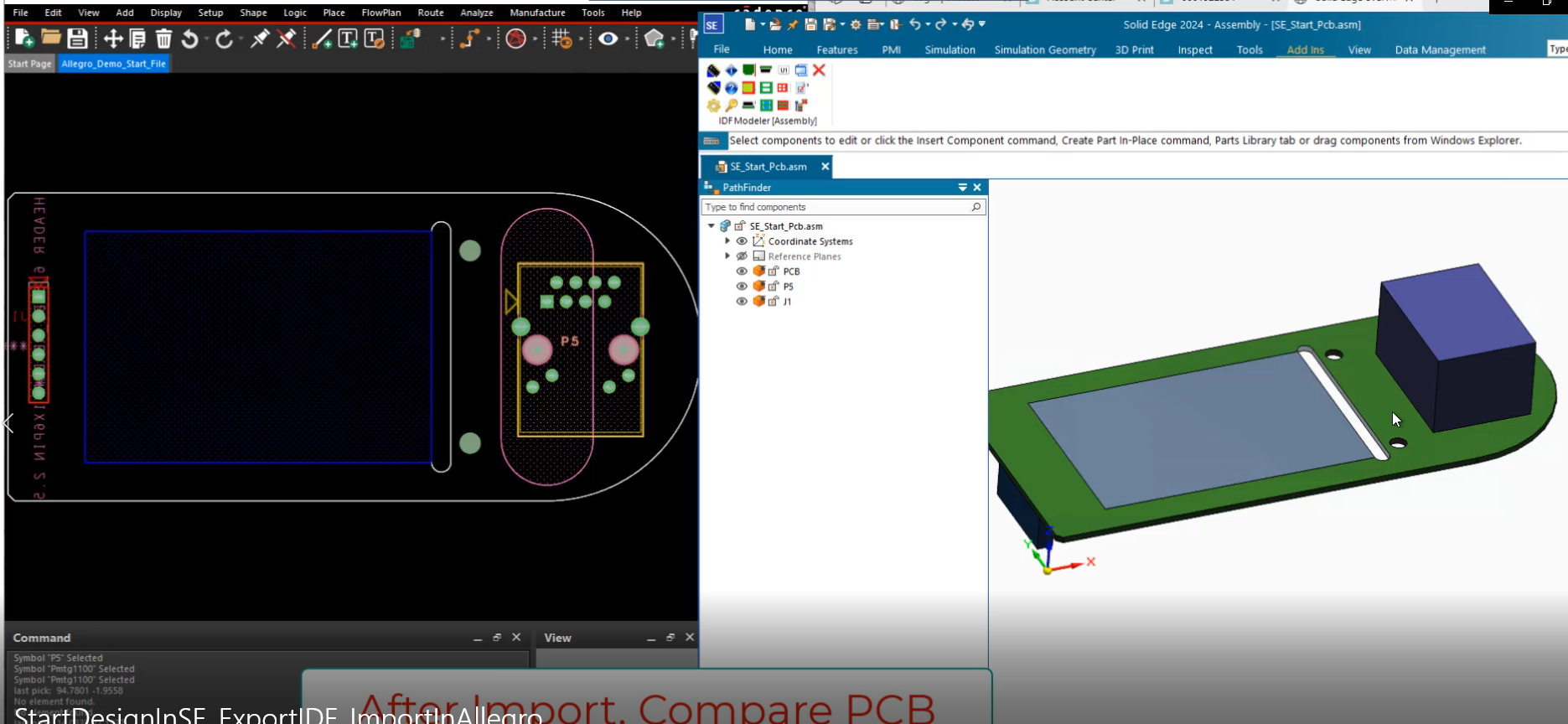Click the red ratsnest circle icon
This screenshot has height=724, width=1568.
click(x=516, y=39)
